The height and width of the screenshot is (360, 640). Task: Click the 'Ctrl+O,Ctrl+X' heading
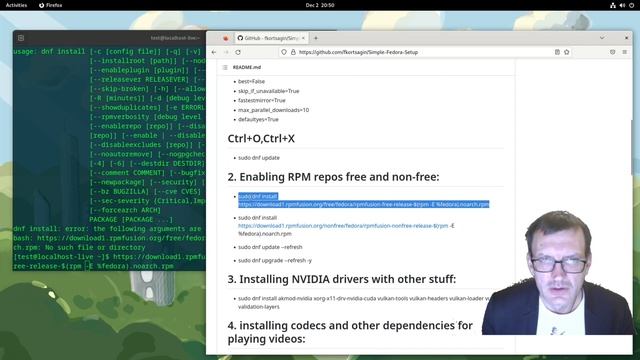[261, 138]
